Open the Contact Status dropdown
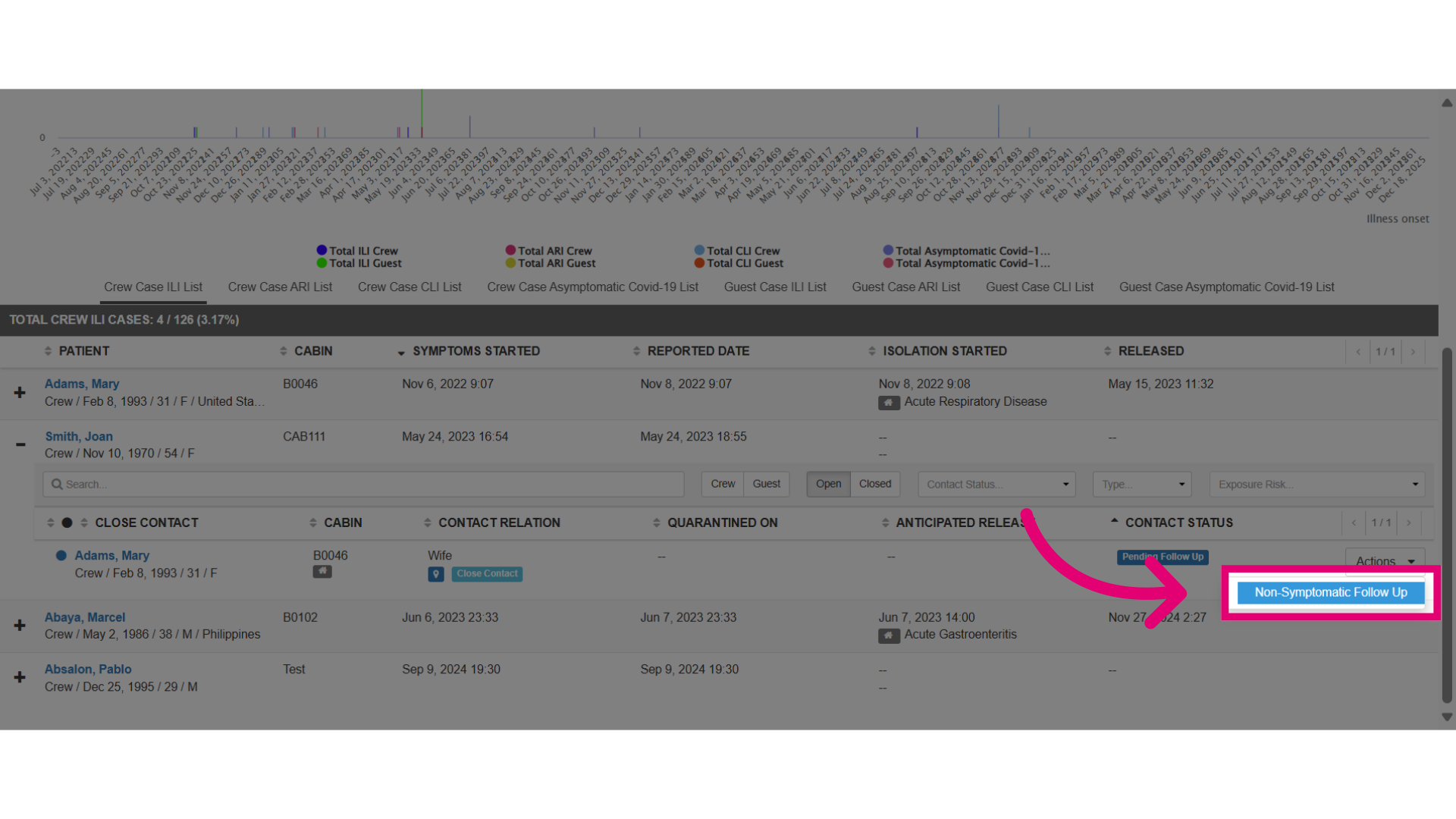The image size is (1456, 819). (996, 485)
